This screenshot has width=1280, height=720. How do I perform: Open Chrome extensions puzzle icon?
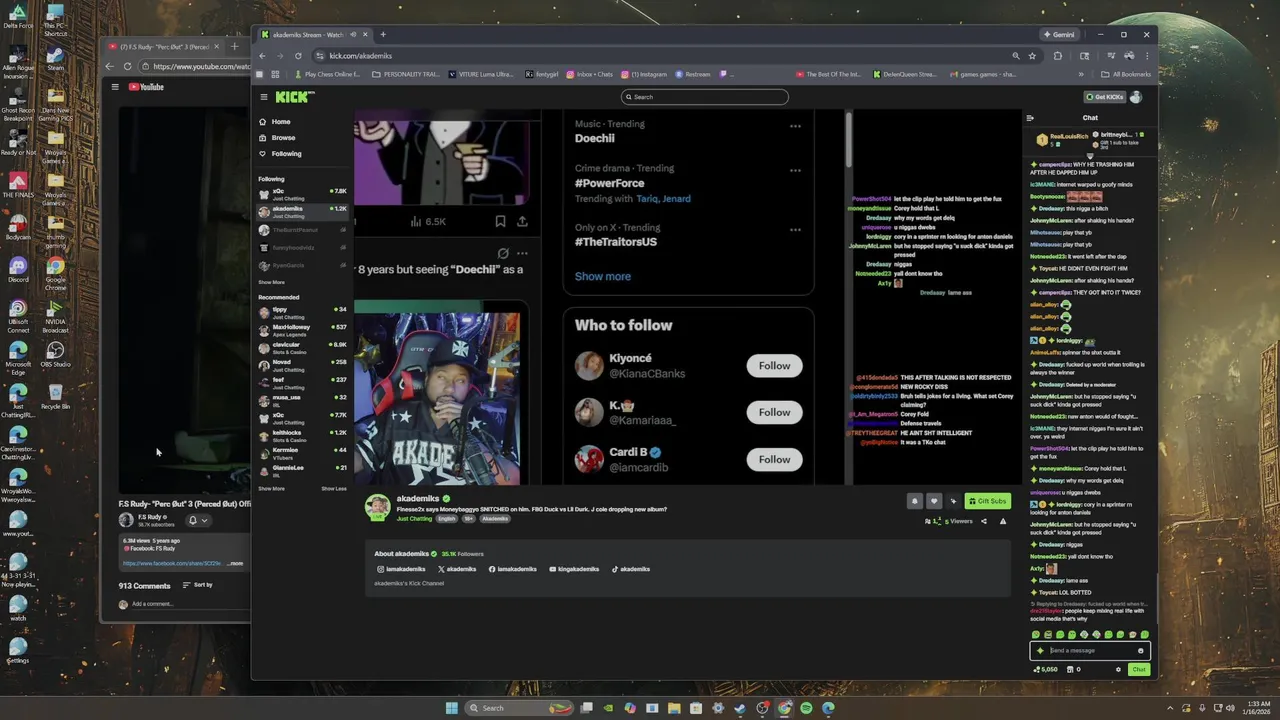[x=1057, y=56]
